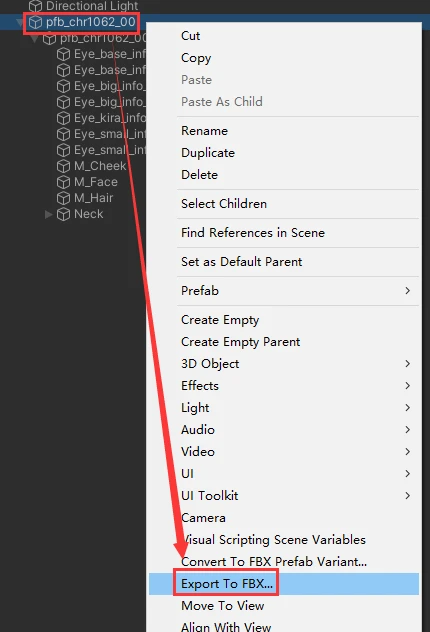Viewport: 430px width, 632px height.
Task: Select Create Empty Parent option
Action: [241, 342]
